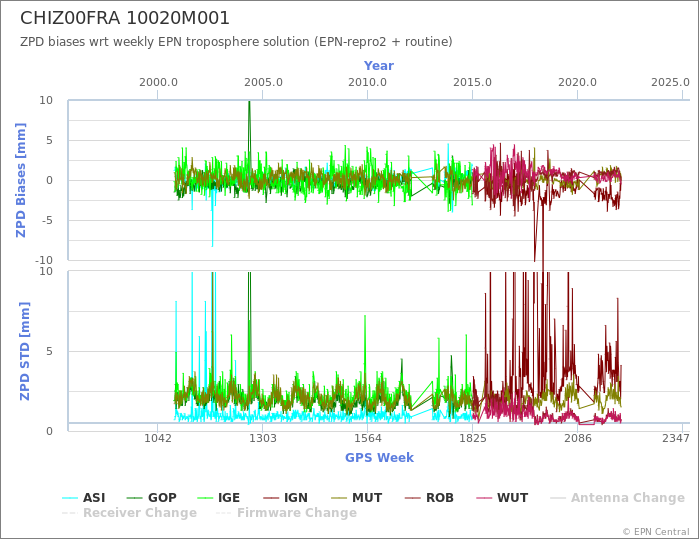This screenshot has width=700, height=540.
Task: Toggle the WUT series in legend
Action: [x=502, y=498]
